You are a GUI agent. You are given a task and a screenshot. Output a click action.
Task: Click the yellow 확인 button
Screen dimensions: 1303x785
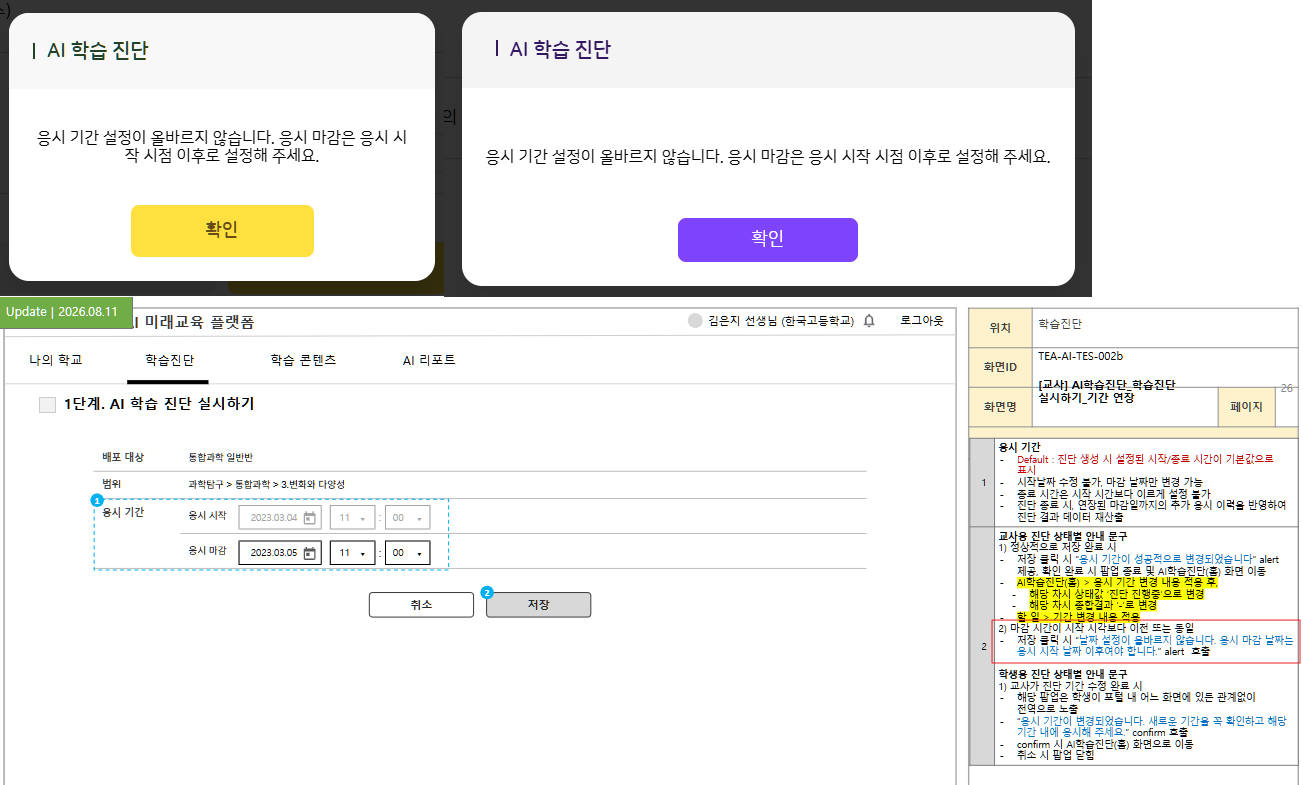pyautogui.click(x=222, y=231)
